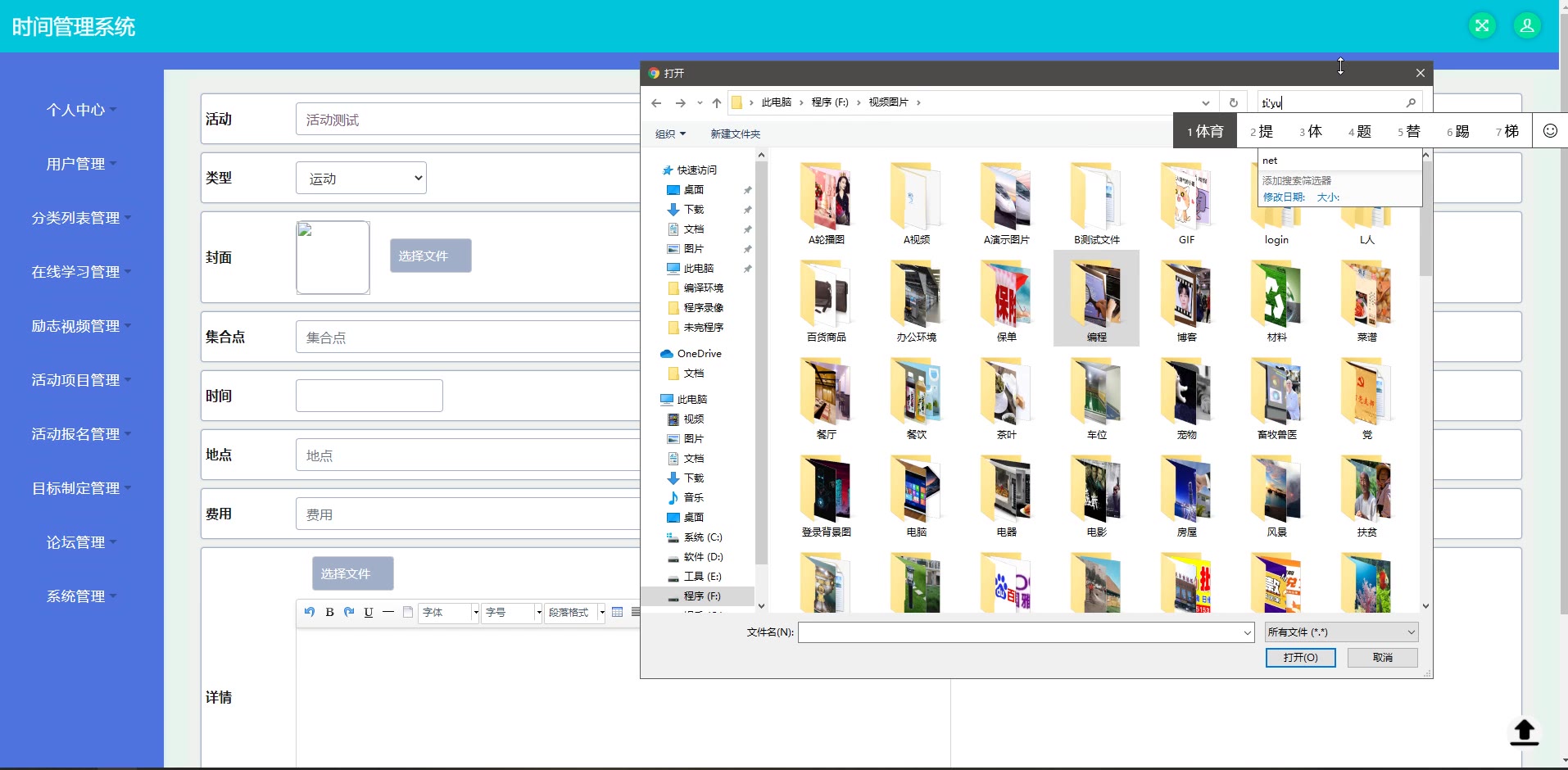Open the 段落格式 paragraph format dropdown

click(x=576, y=612)
